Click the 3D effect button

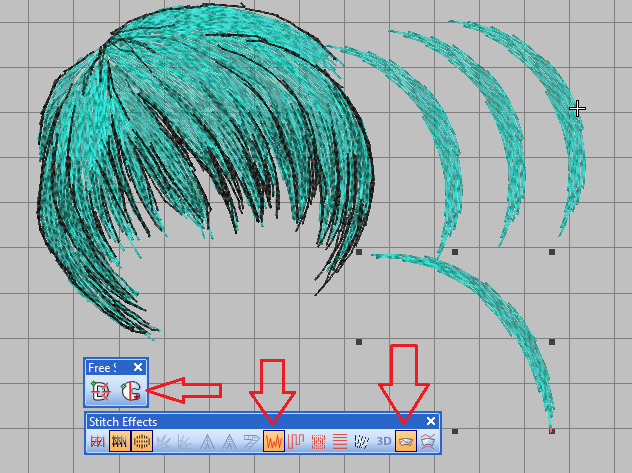384,442
